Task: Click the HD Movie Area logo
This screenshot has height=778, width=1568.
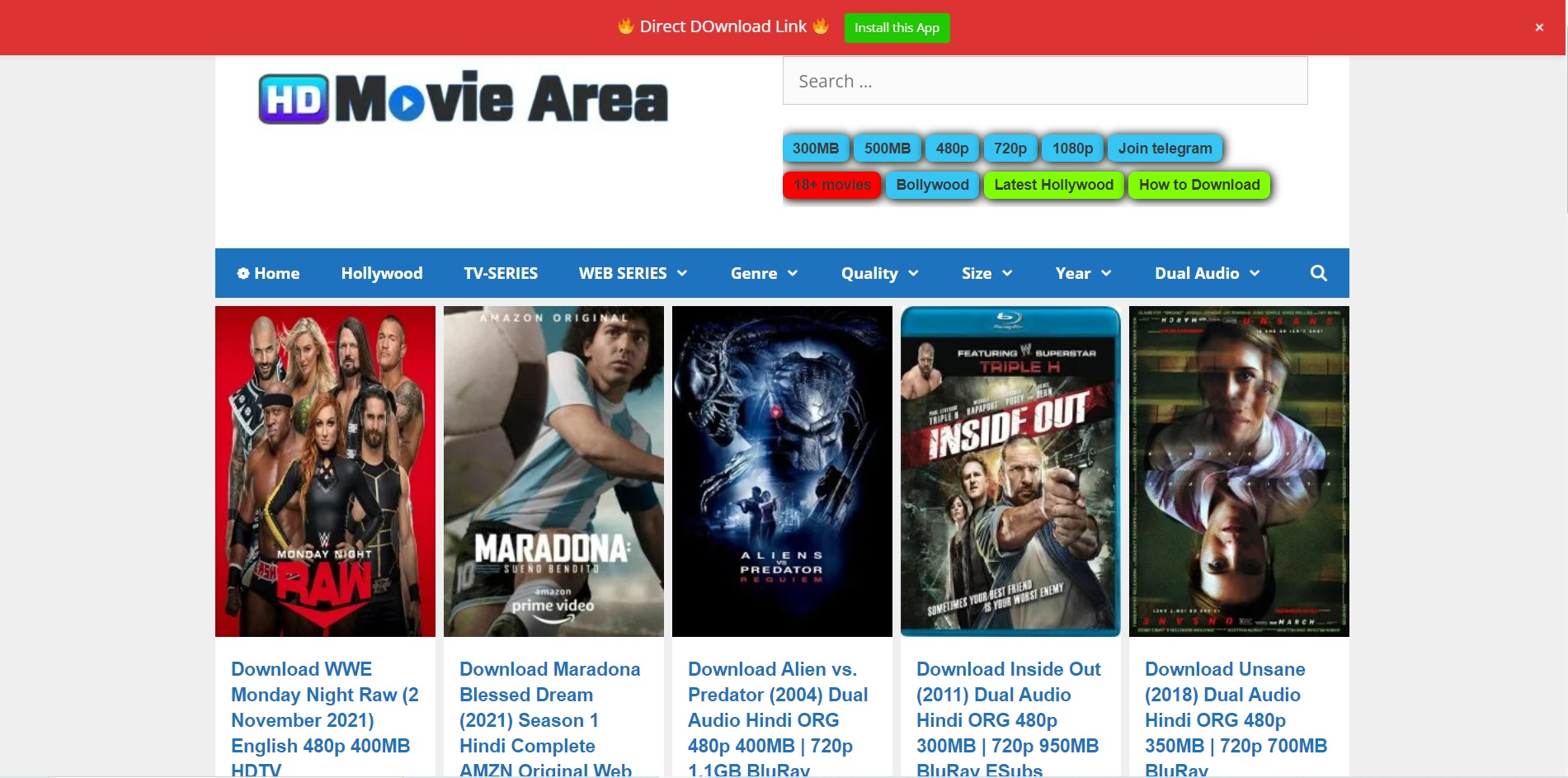Action: tap(463, 98)
